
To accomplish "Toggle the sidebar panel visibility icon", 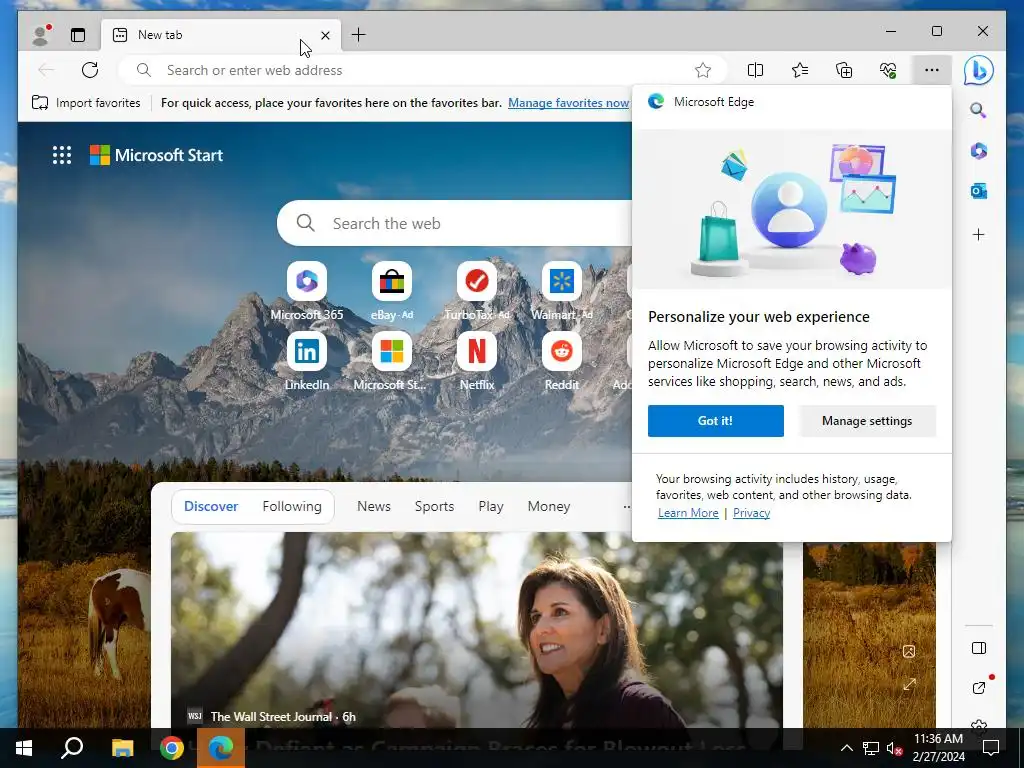I will point(978,648).
